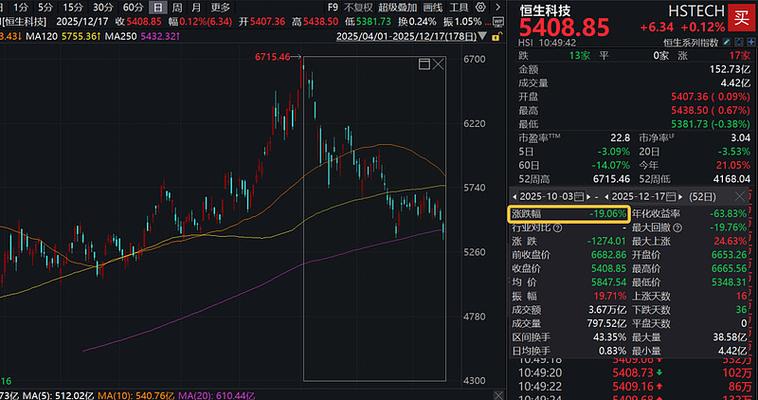This screenshot has height=400, width=758.
Task: Switch to 30分 chart period
Action: coord(103,7)
